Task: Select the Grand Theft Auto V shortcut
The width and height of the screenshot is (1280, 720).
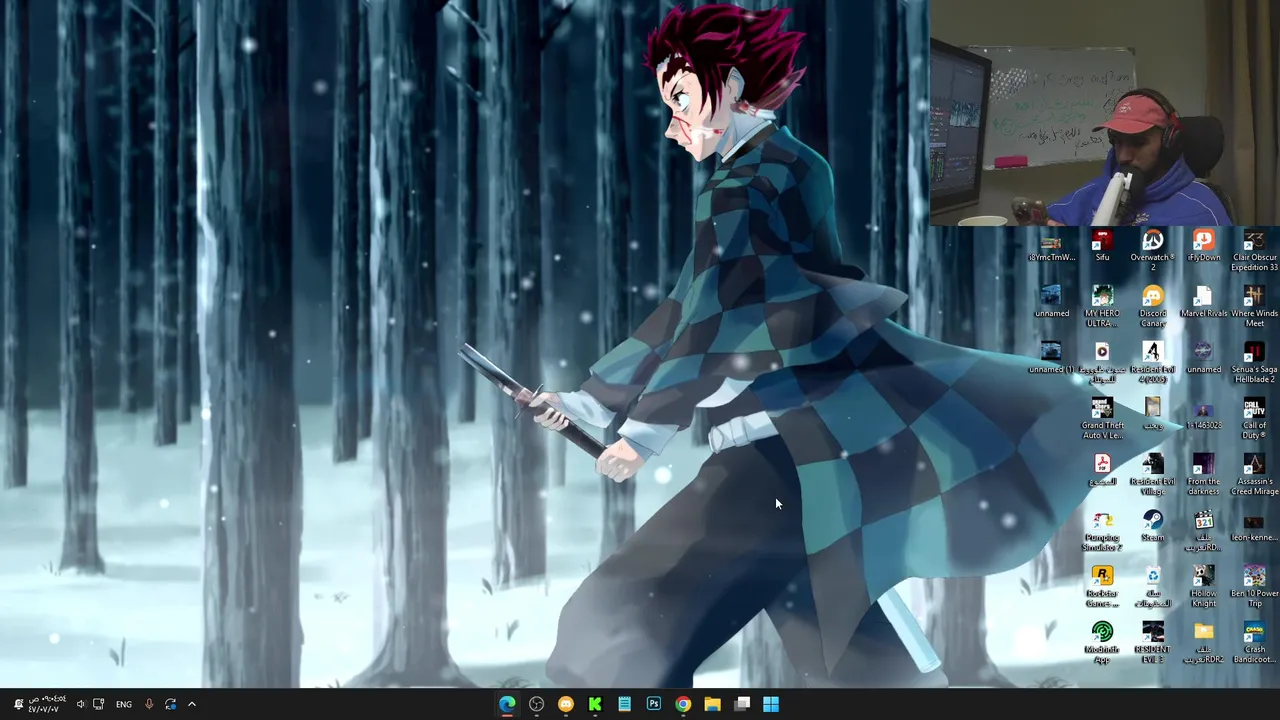Action: pyautogui.click(x=1102, y=418)
